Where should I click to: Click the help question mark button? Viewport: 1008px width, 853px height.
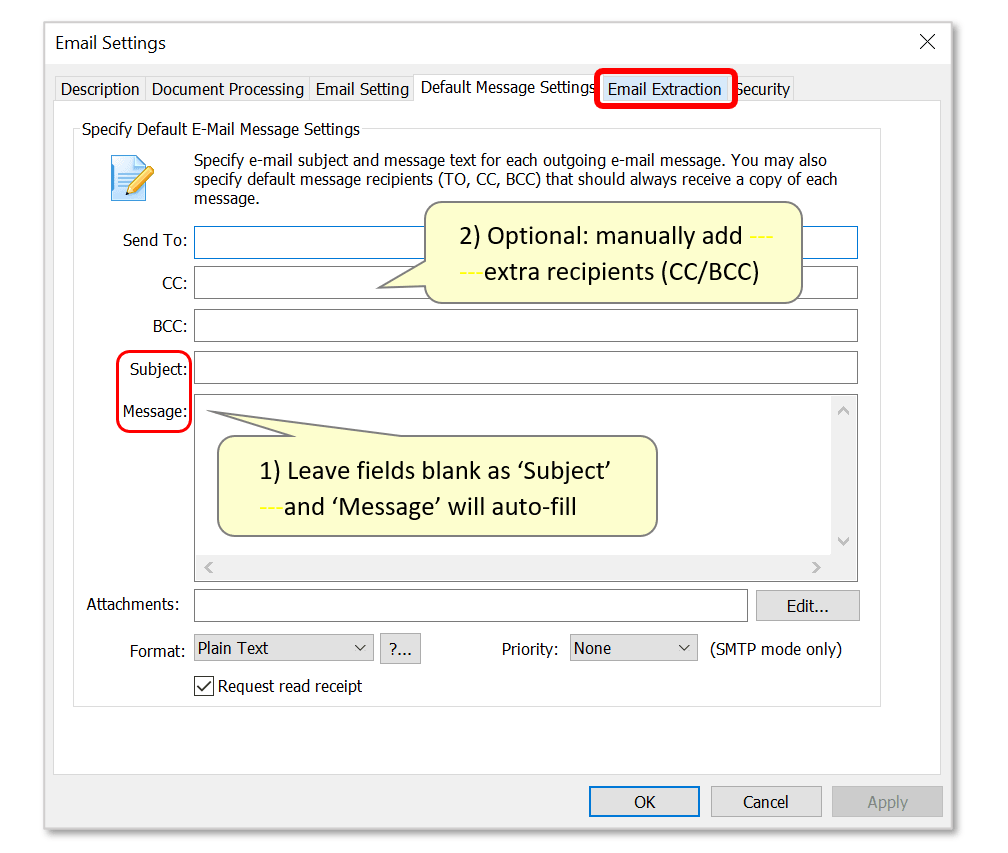pyautogui.click(x=400, y=648)
